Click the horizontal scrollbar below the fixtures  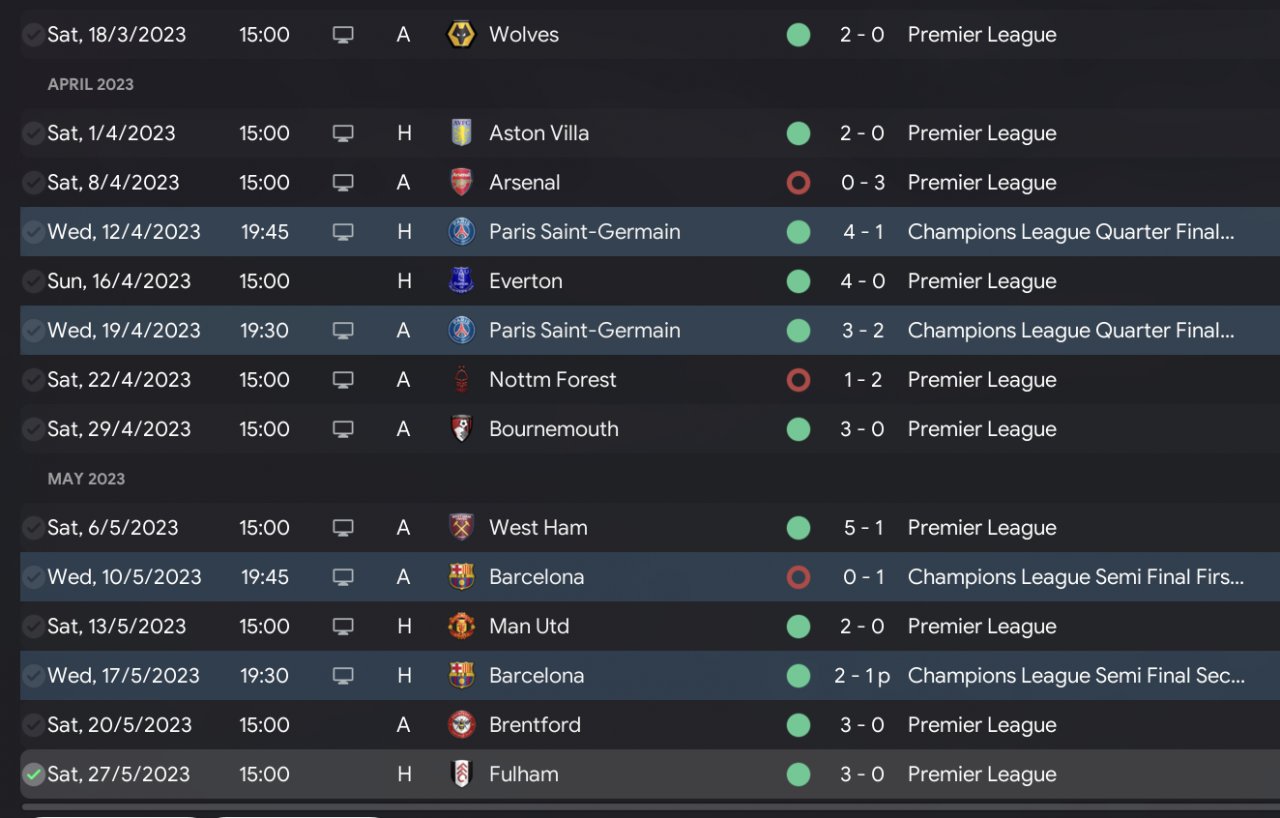(640, 806)
